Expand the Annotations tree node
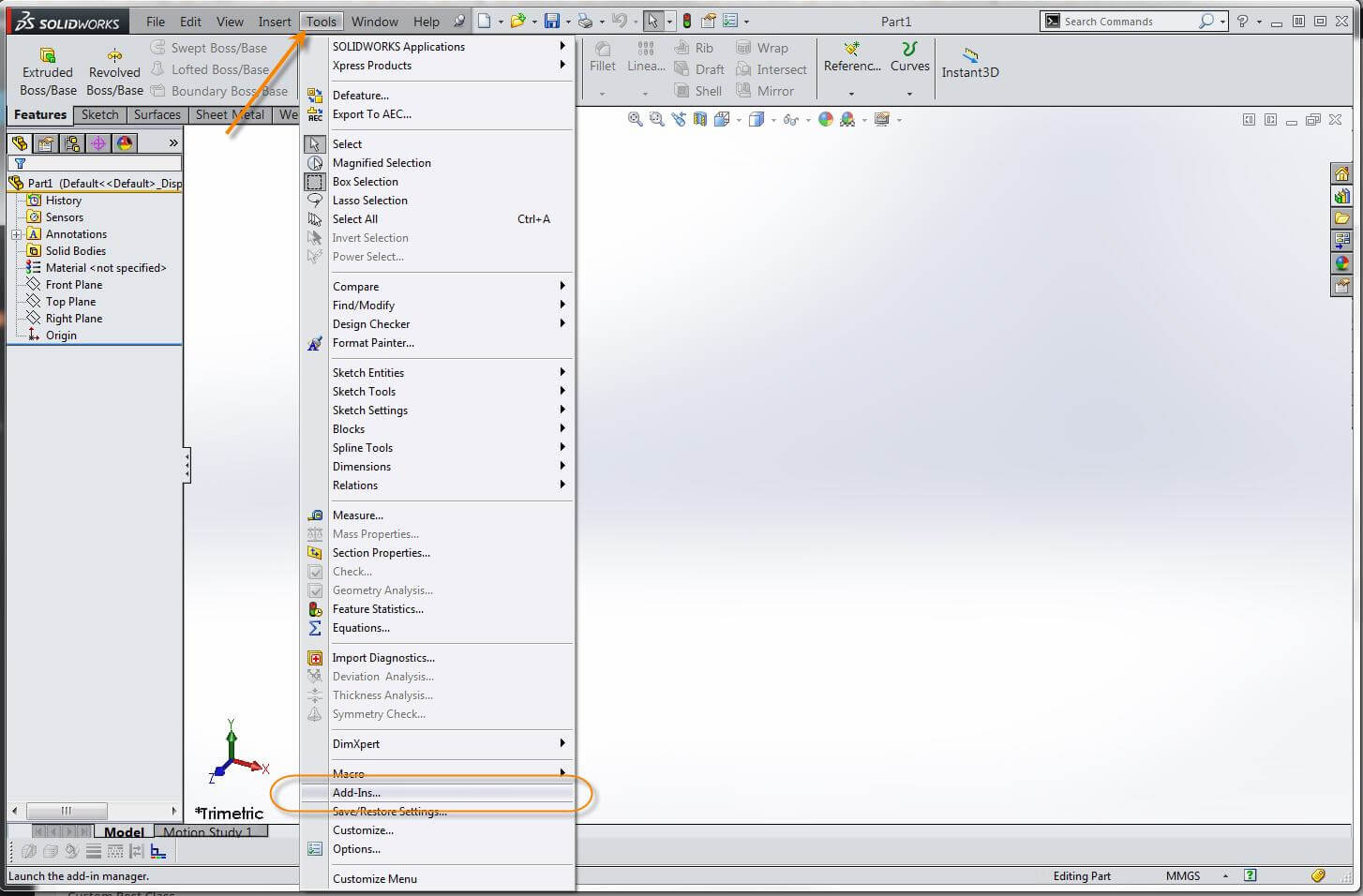Image resolution: width=1363 pixels, height=896 pixels. coord(18,233)
